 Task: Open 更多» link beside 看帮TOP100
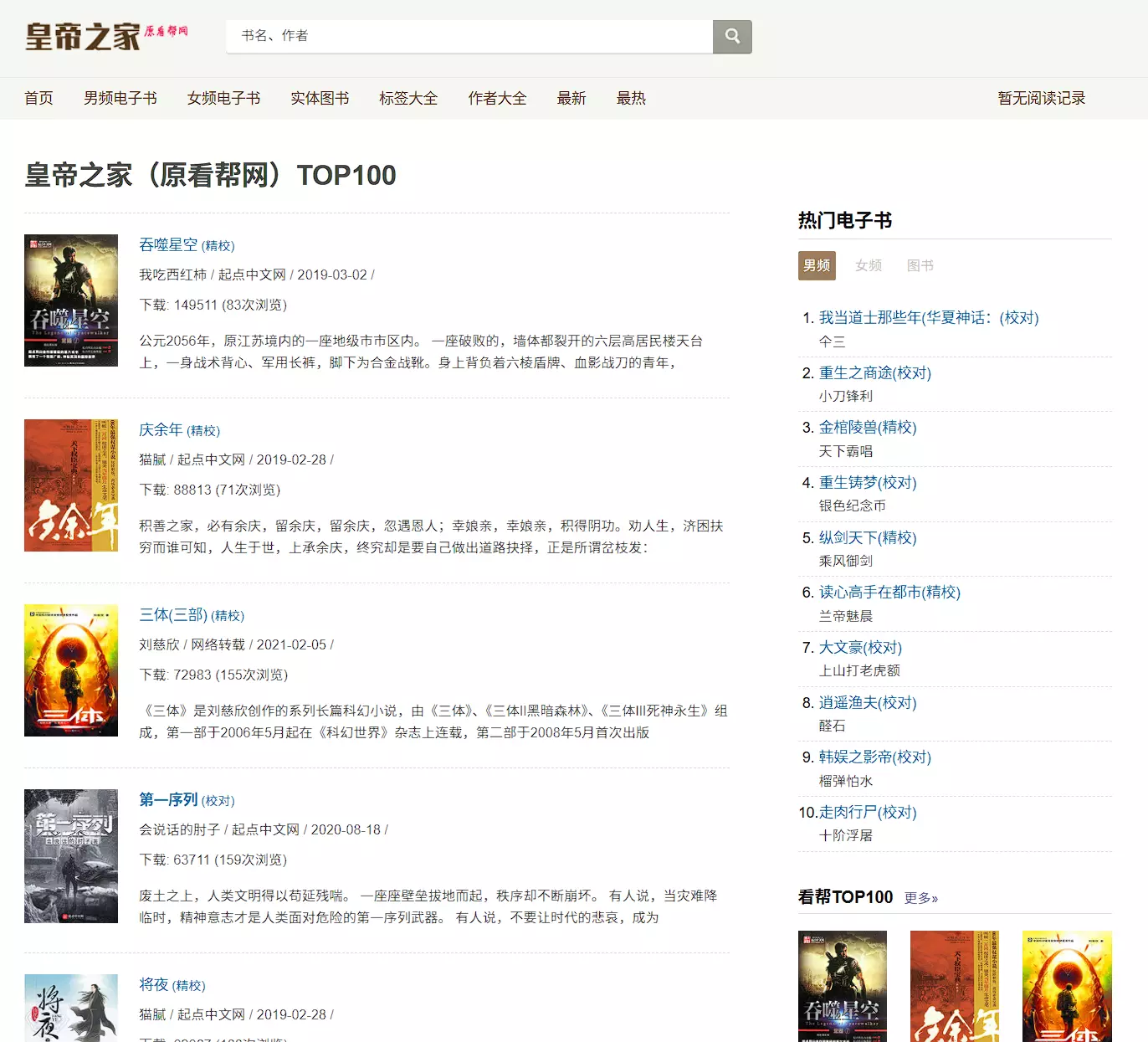click(x=920, y=898)
